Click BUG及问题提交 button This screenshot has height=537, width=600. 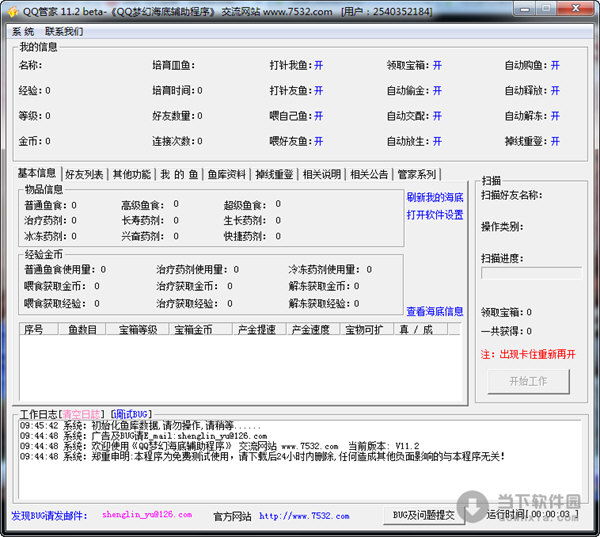[x=424, y=515]
